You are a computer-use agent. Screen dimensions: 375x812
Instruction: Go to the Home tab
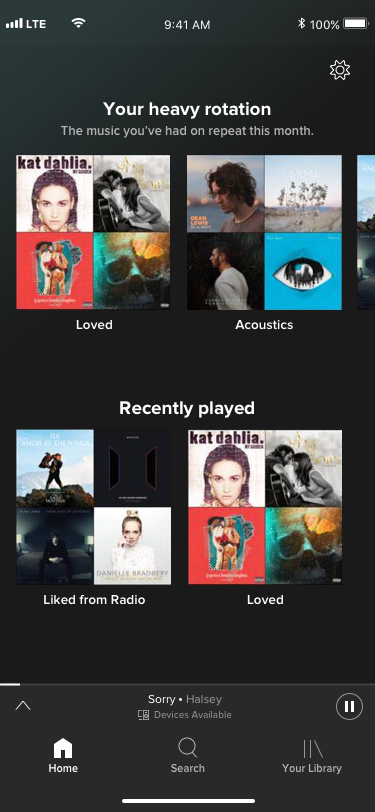click(x=63, y=756)
